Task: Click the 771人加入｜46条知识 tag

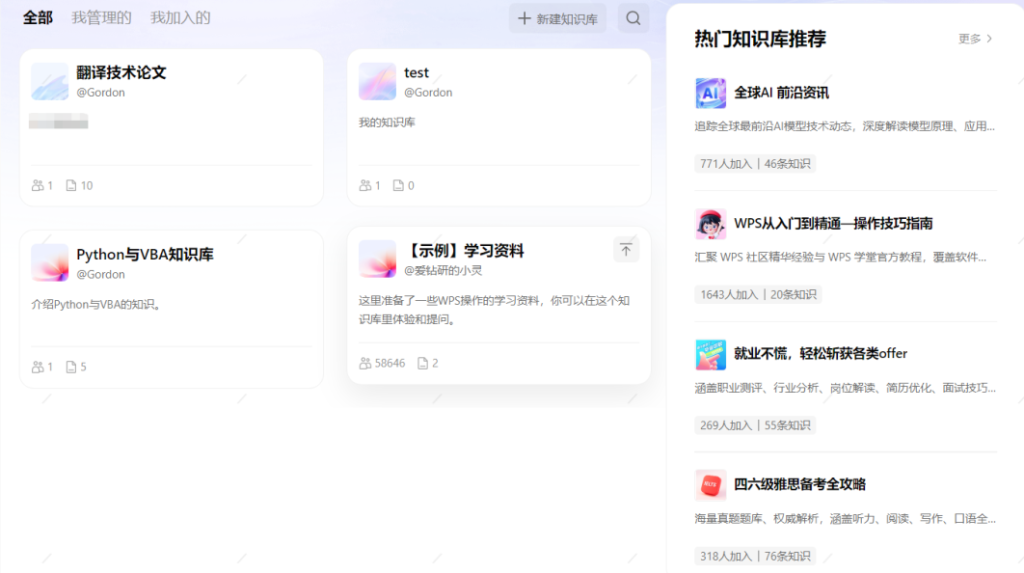Action: tap(755, 163)
